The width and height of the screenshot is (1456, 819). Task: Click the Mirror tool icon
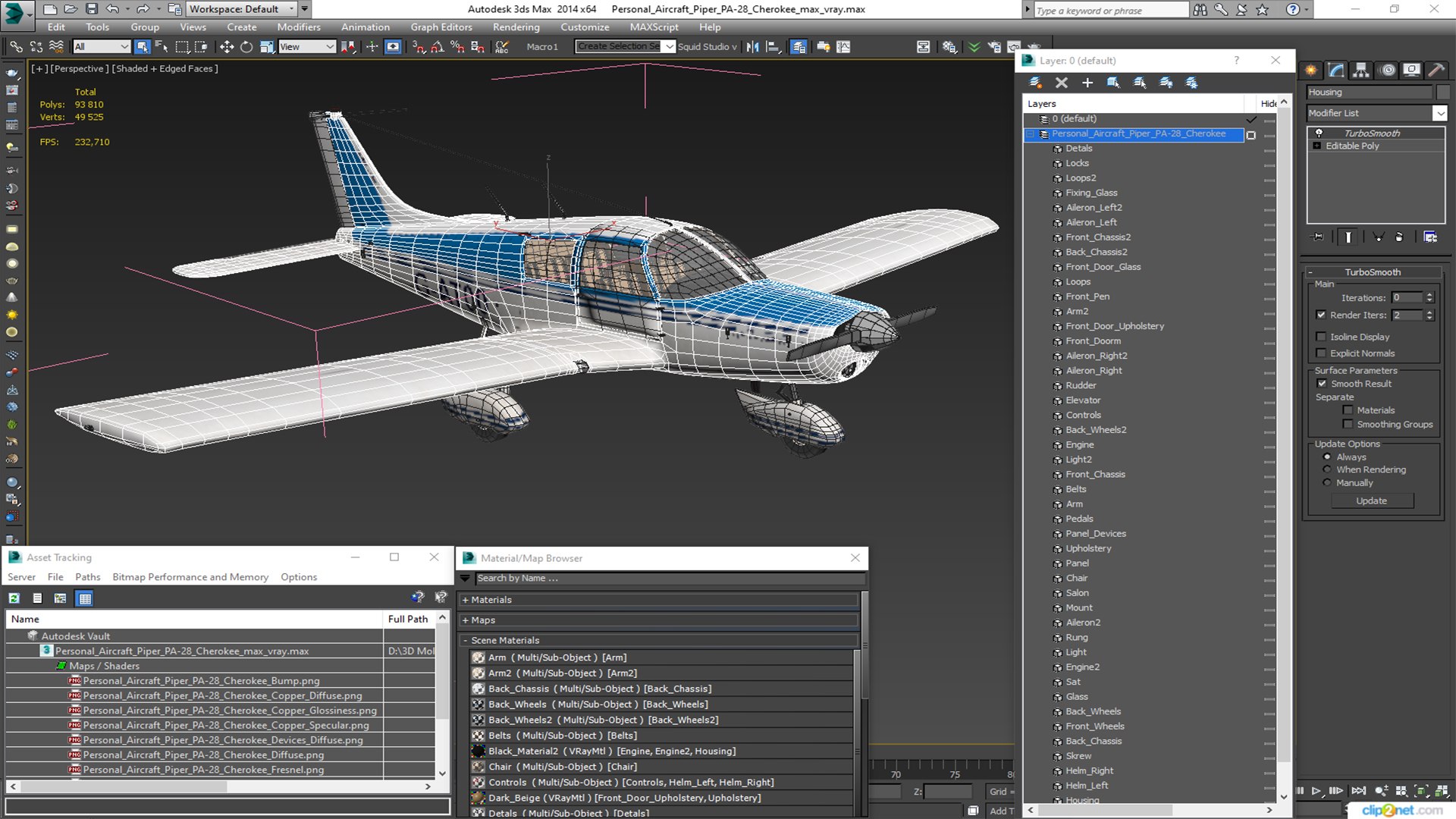pyautogui.click(x=752, y=47)
